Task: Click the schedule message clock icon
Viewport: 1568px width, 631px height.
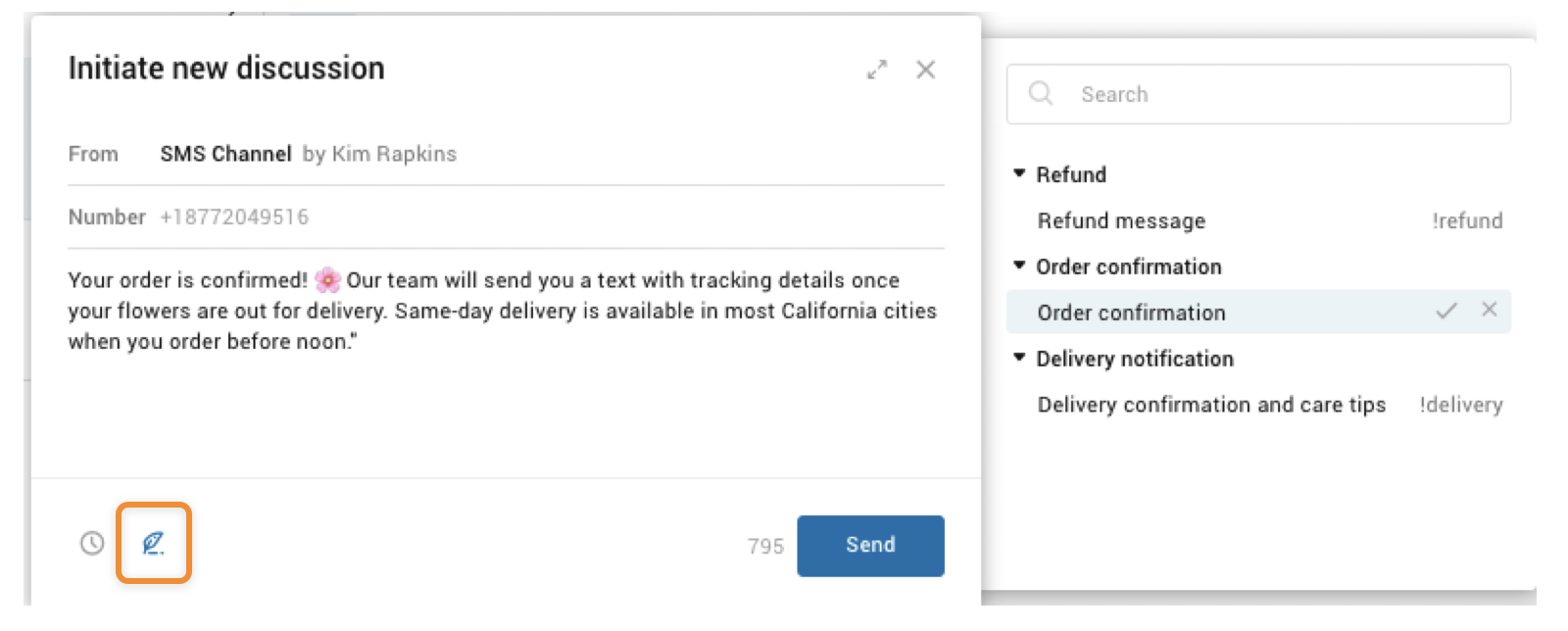Action: point(92,543)
